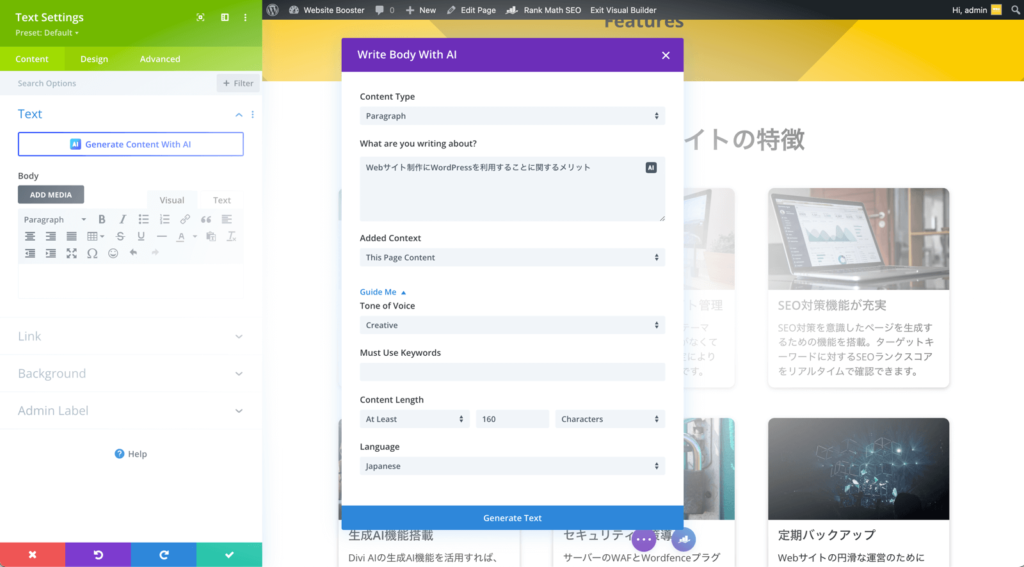The height and width of the screenshot is (567, 1024).
Task: Open the New menu in admin bar
Action: pos(421,10)
